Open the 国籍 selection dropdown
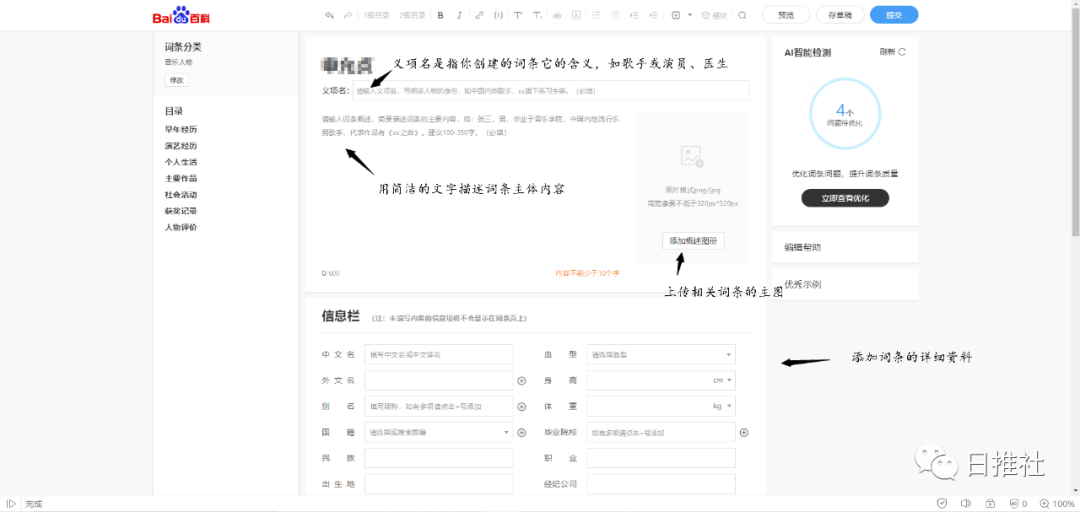This screenshot has height=512, width=1080. [x=438, y=433]
